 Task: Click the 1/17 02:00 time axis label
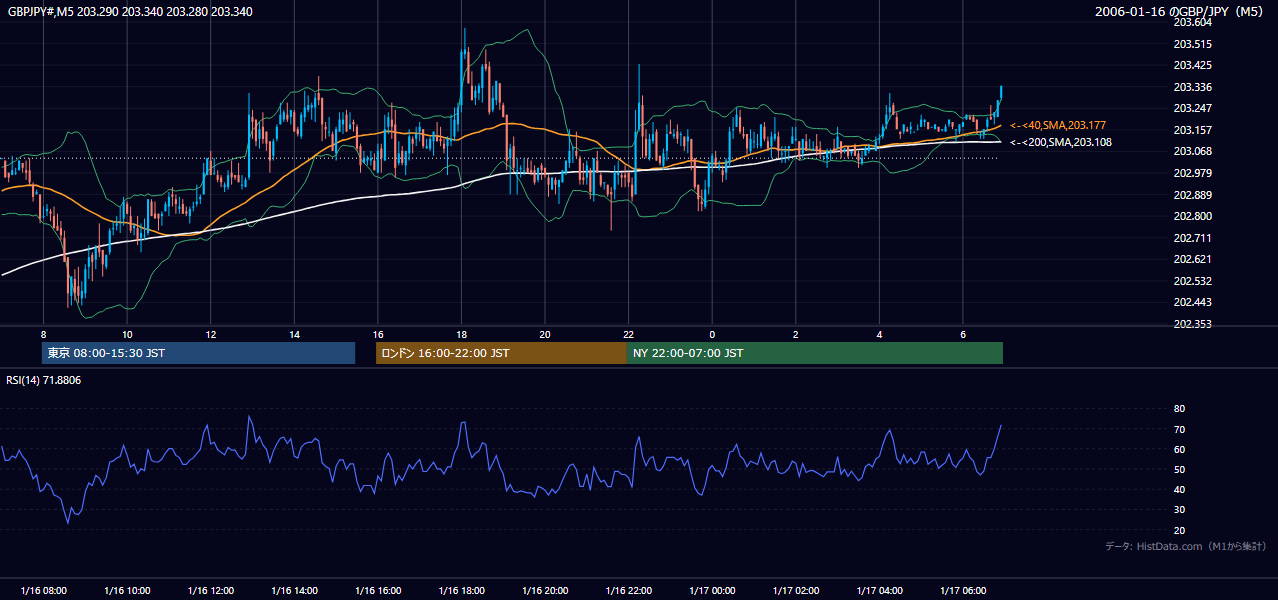796,591
